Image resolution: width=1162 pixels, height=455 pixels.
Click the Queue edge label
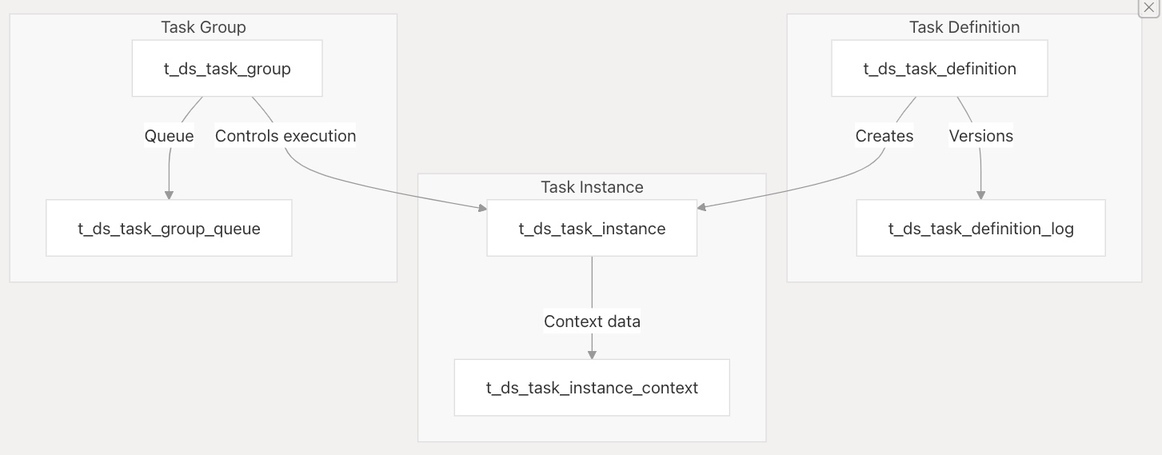coord(169,136)
